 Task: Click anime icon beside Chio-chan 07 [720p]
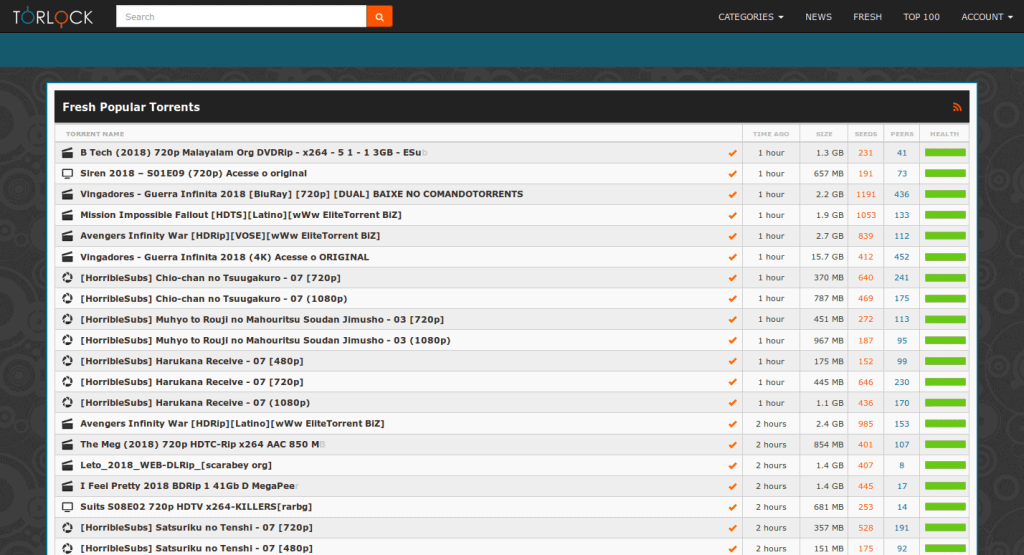(x=68, y=278)
